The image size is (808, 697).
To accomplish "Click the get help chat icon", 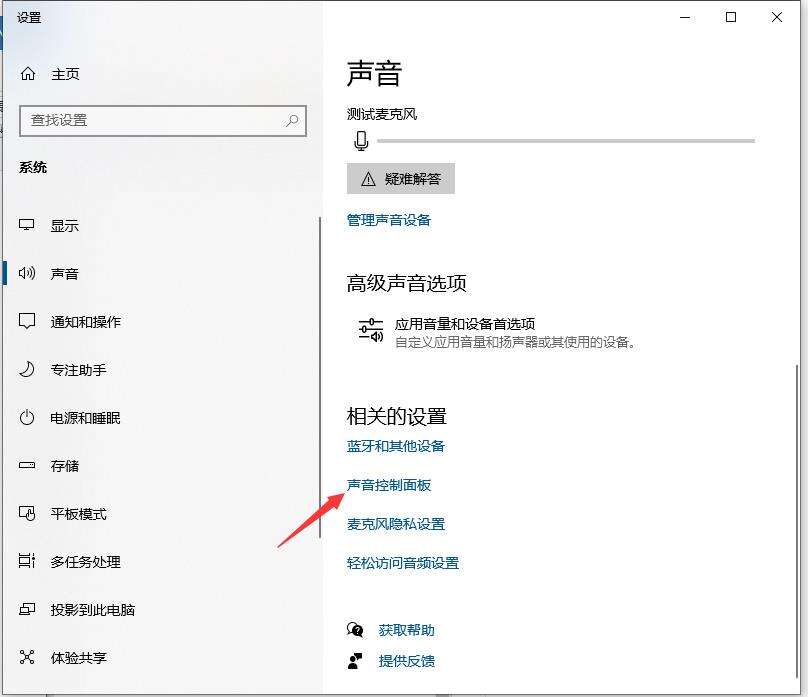I will click(x=355, y=630).
